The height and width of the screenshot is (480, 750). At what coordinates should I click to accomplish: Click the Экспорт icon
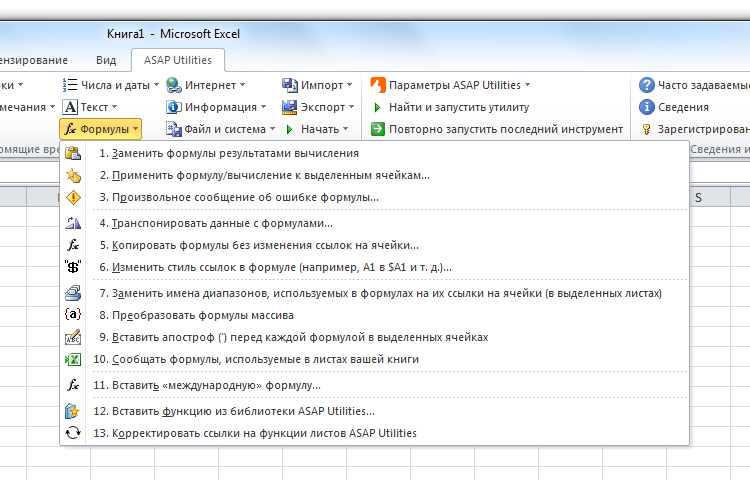[290, 107]
